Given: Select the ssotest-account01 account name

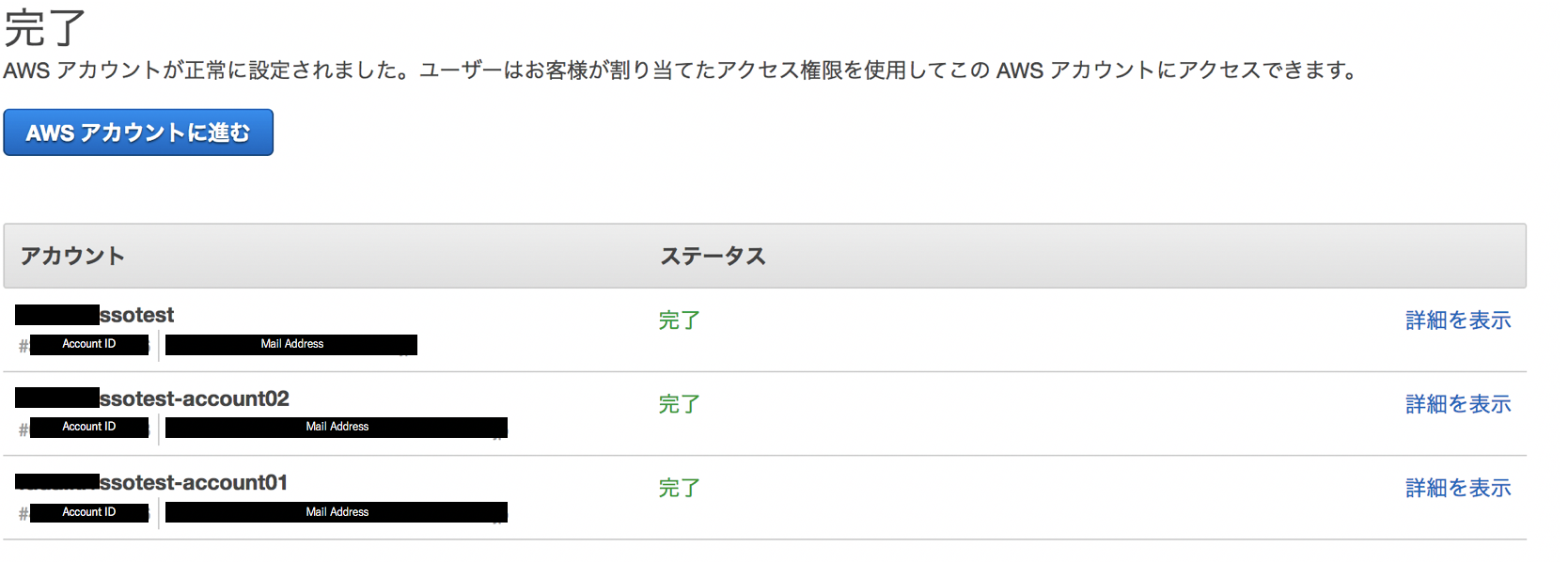Looking at the screenshot, I should point(193,482).
